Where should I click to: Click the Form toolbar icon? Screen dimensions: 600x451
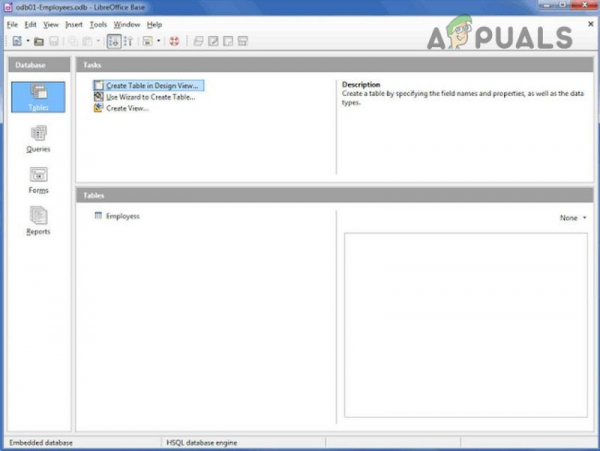(148, 41)
